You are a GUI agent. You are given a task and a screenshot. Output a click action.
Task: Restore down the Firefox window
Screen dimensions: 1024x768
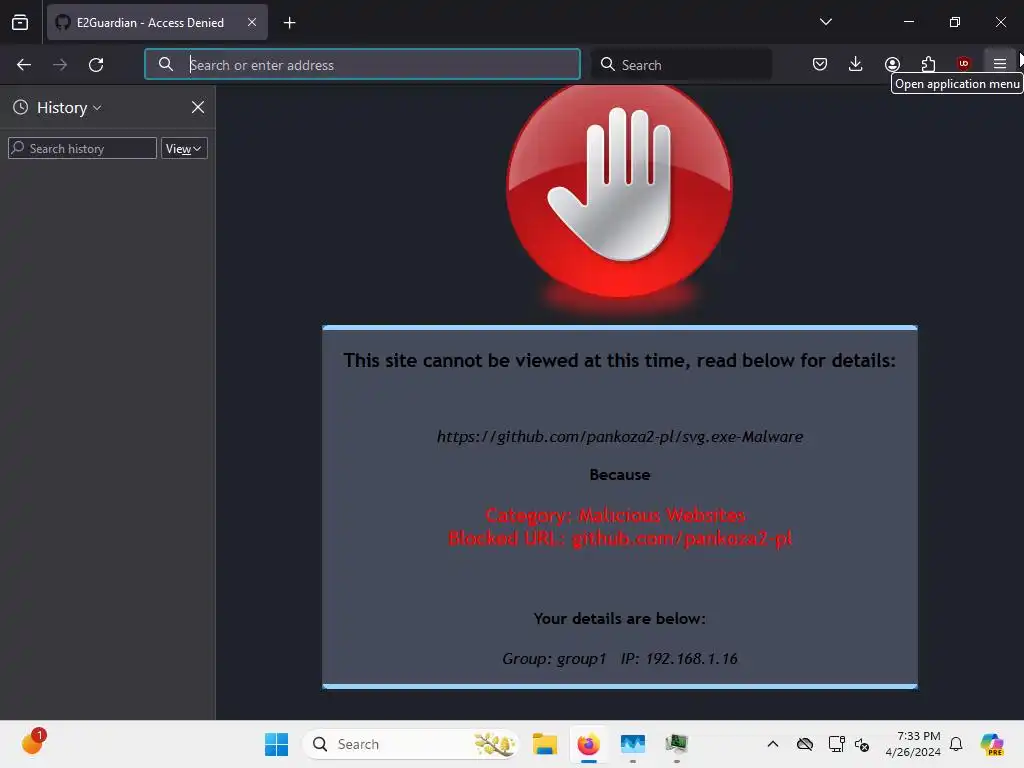[x=955, y=22]
